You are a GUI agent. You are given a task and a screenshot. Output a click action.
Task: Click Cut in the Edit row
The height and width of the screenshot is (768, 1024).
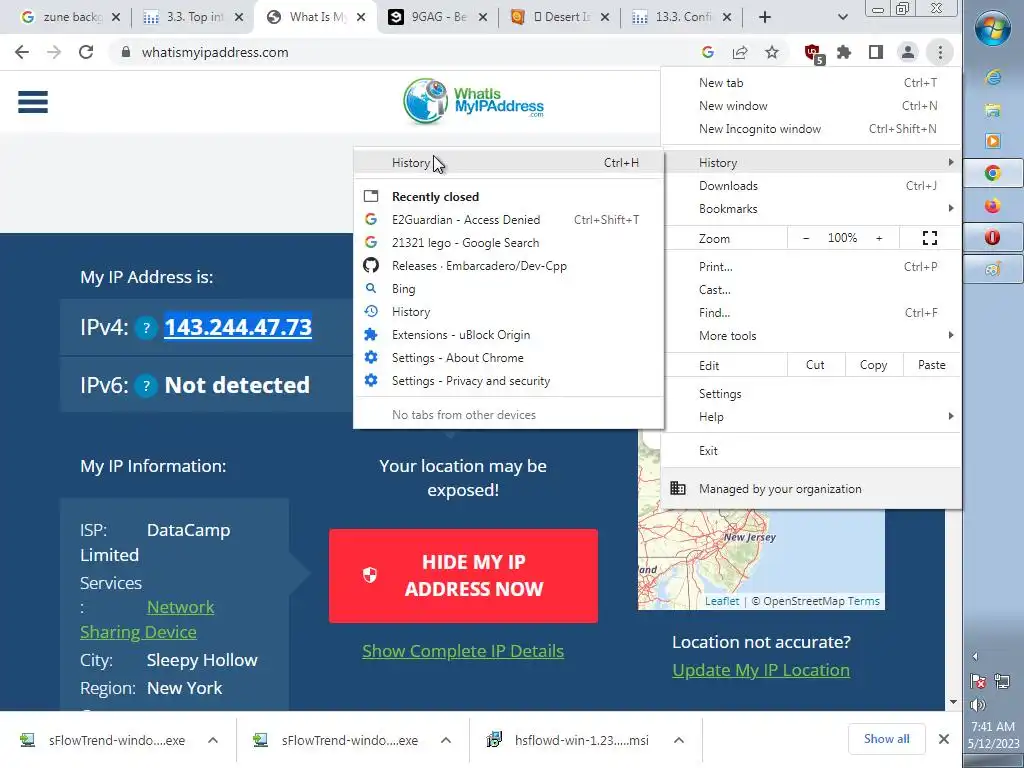[815, 365]
